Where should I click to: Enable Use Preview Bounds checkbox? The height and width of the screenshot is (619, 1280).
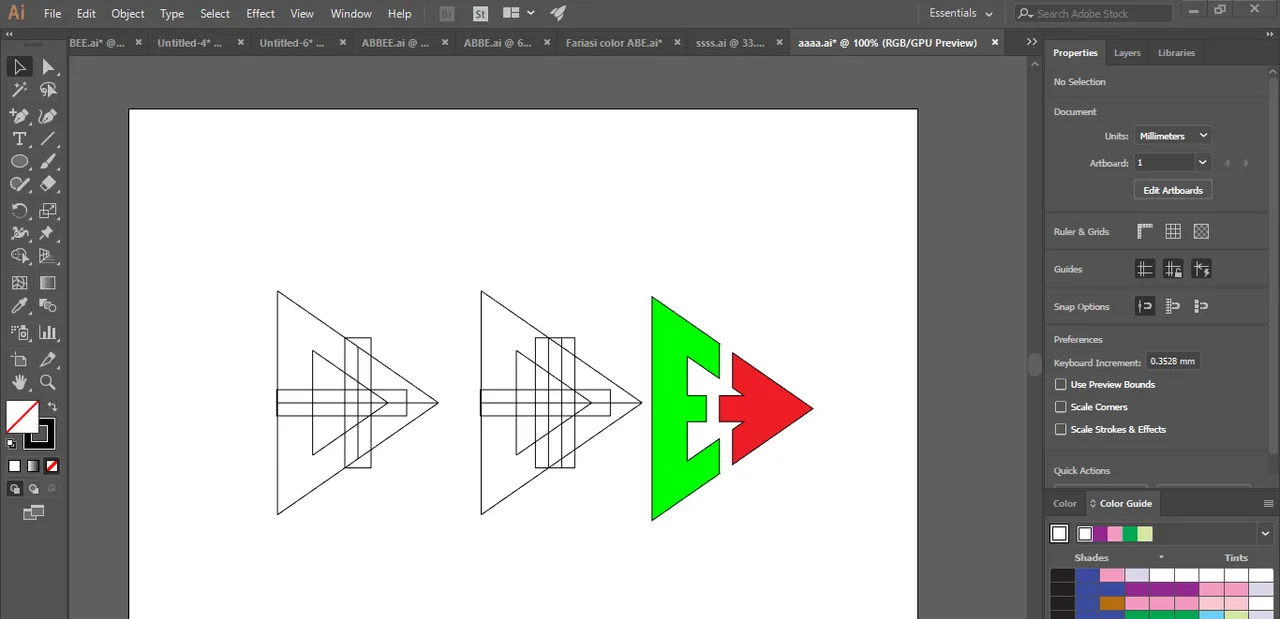pyautogui.click(x=1061, y=384)
